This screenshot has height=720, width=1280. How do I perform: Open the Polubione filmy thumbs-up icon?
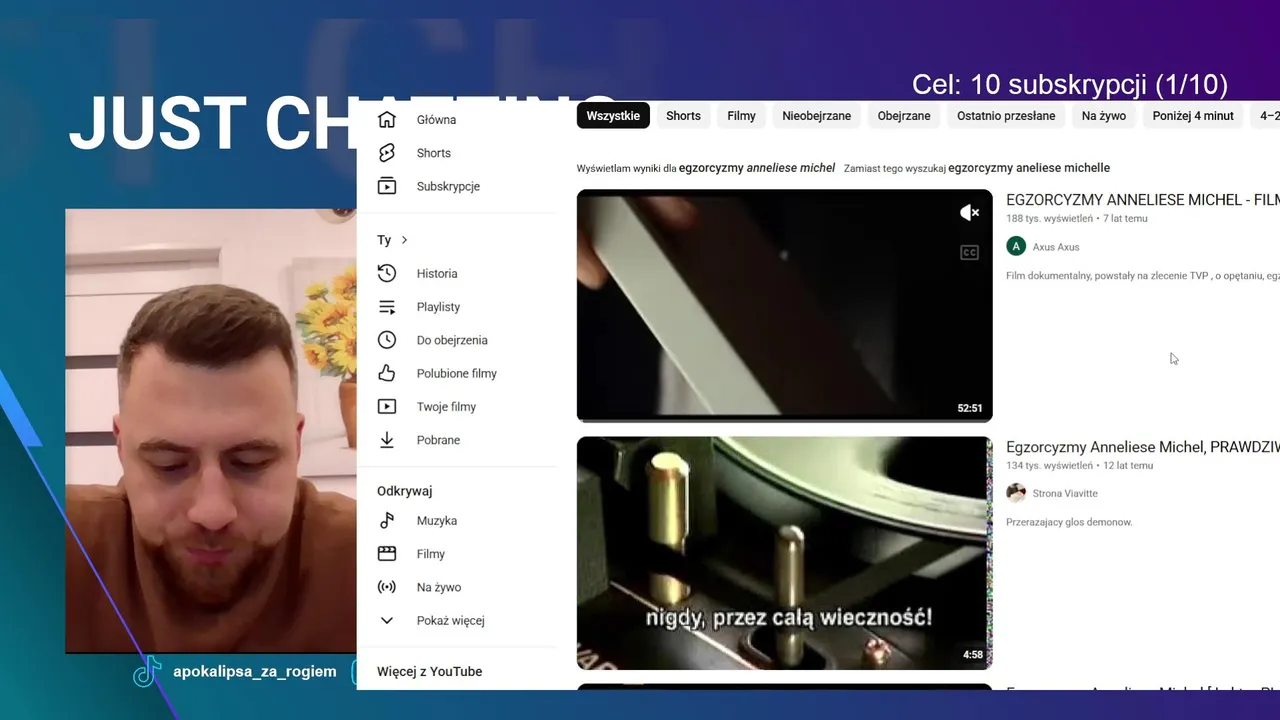[x=387, y=373]
